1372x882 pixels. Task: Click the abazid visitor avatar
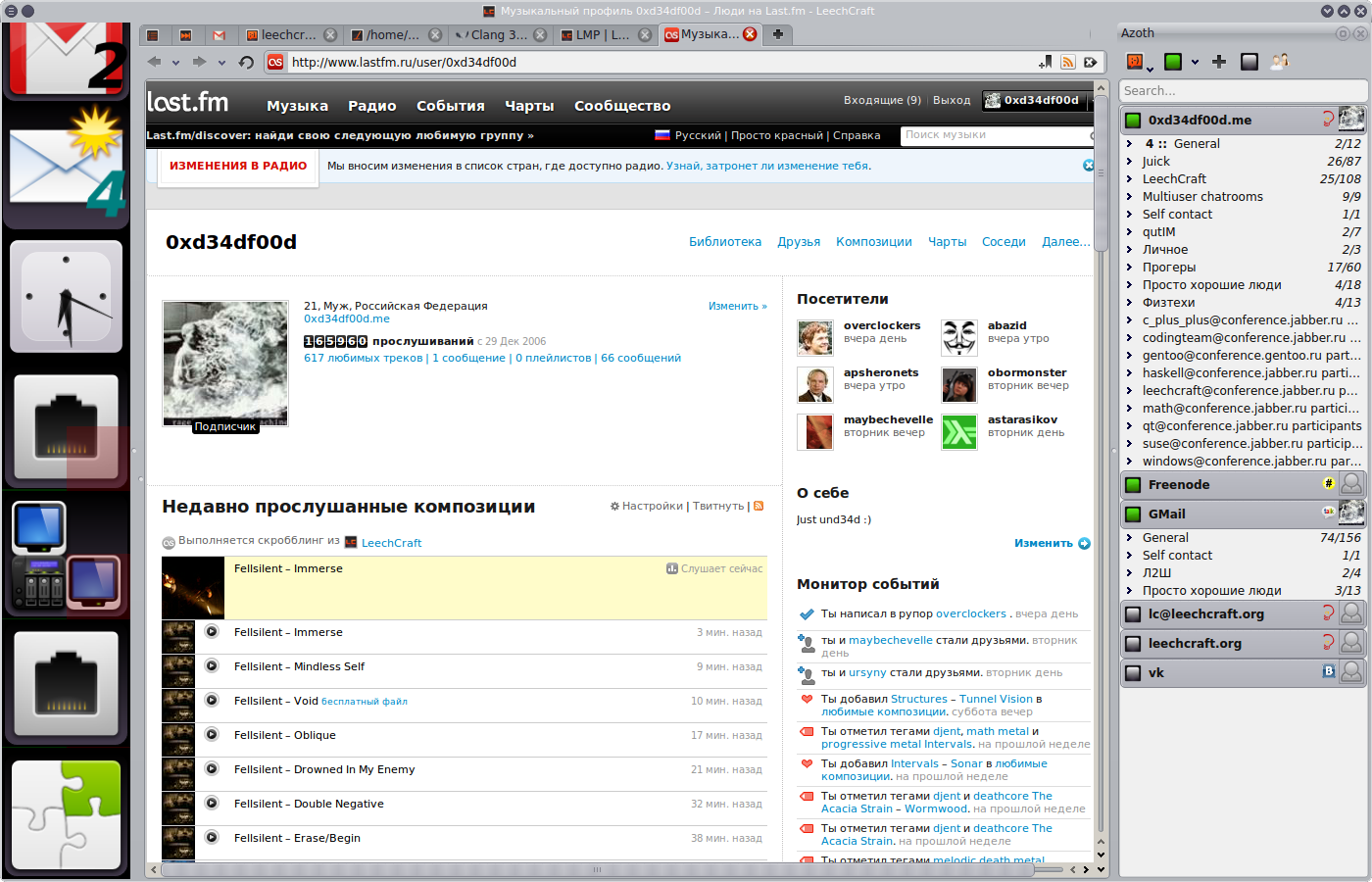tap(959, 337)
